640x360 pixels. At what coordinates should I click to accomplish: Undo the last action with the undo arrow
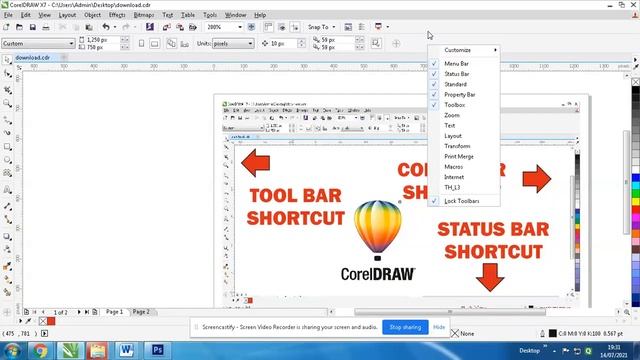coord(106,27)
